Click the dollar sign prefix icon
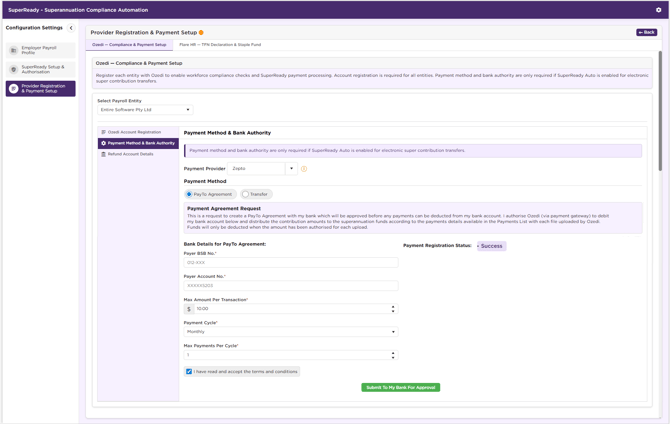This screenshot has width=670, height=424. 189,309
